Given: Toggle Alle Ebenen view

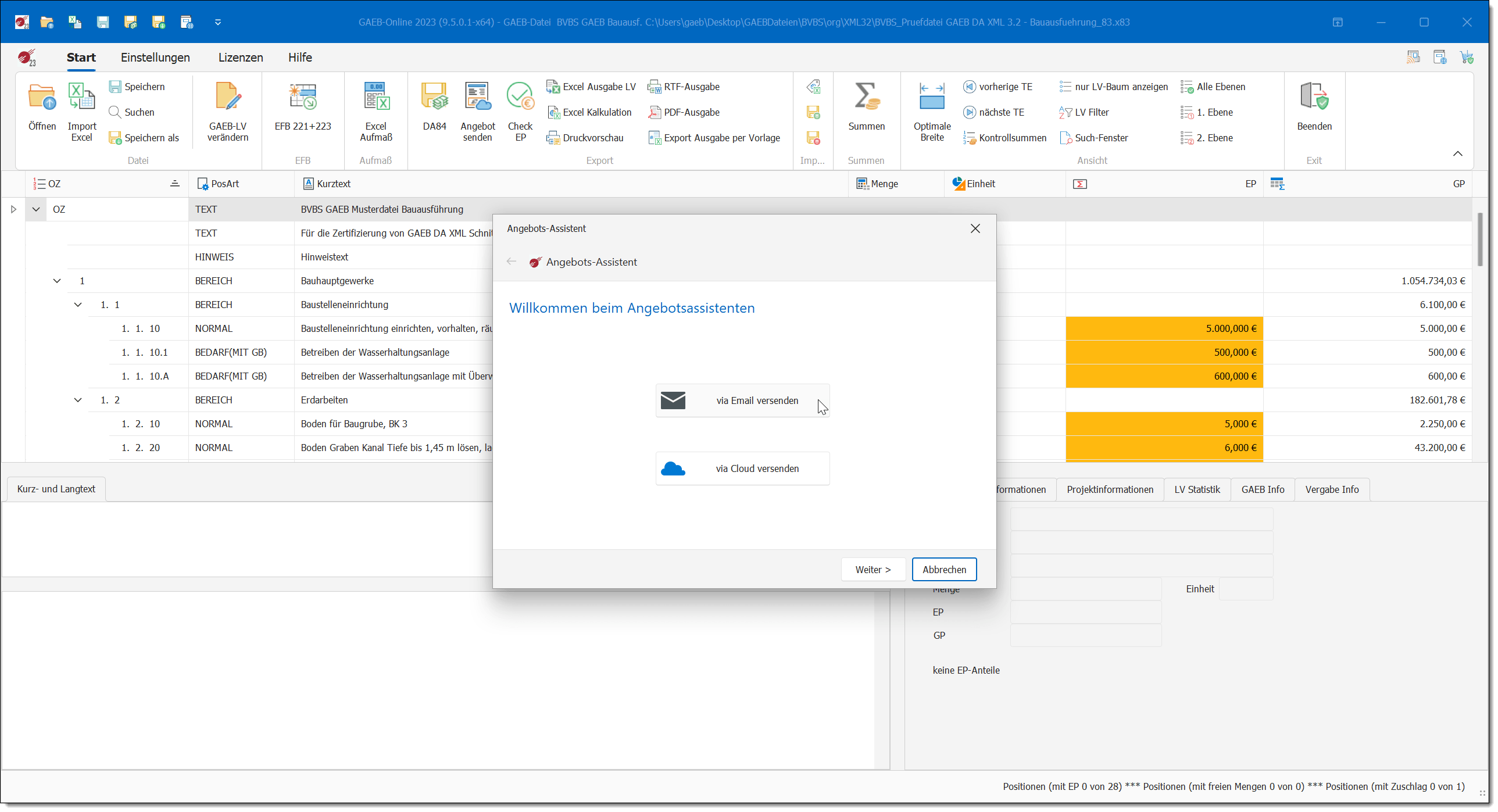Looking at the screenshot, I should coord(1214,87).
